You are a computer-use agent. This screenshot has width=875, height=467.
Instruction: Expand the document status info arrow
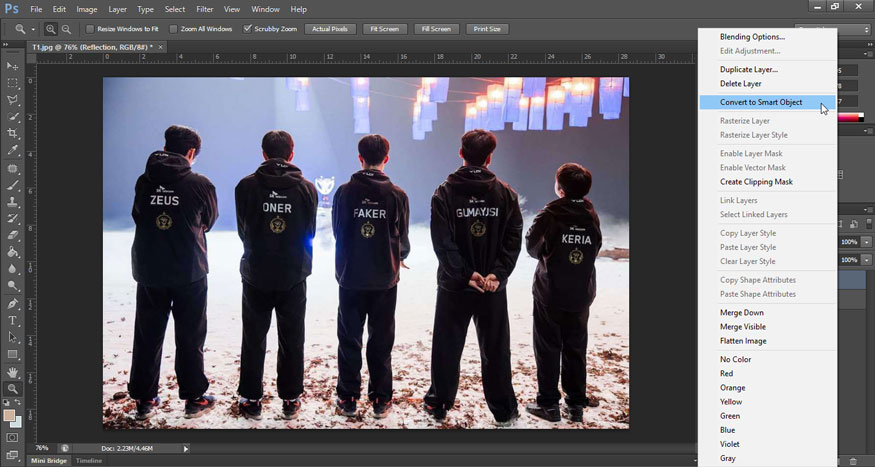[186, 448]
